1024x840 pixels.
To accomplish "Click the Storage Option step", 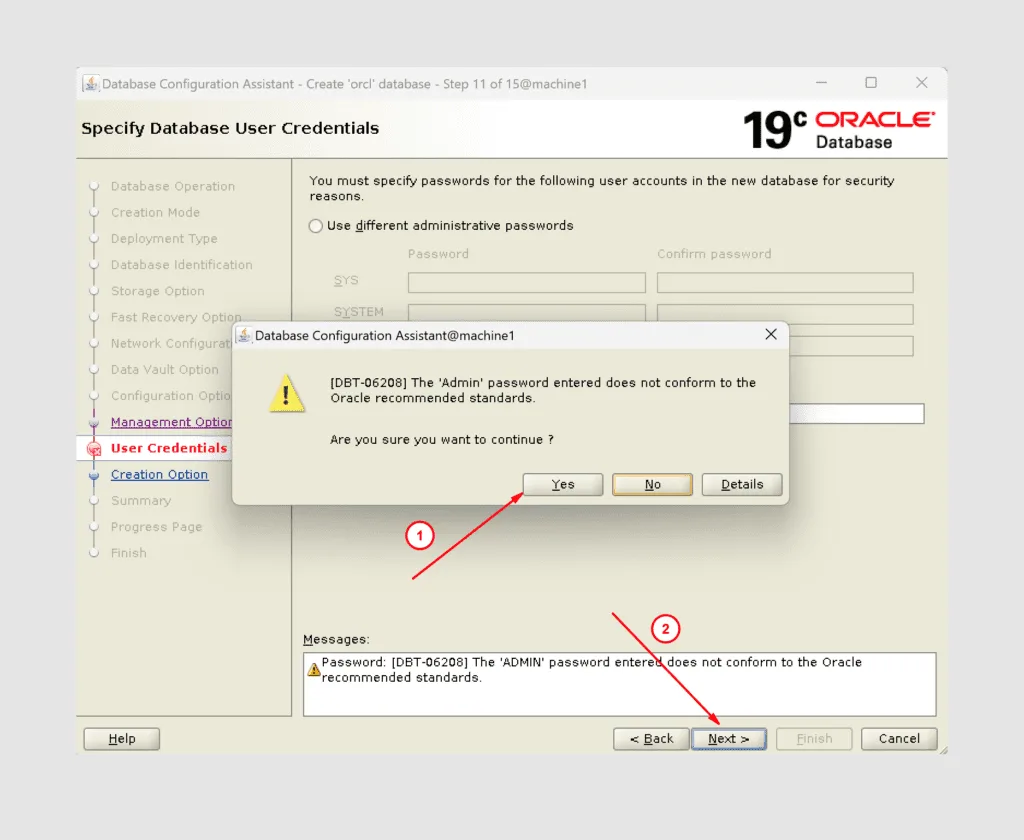I will (x=157, y=291).
